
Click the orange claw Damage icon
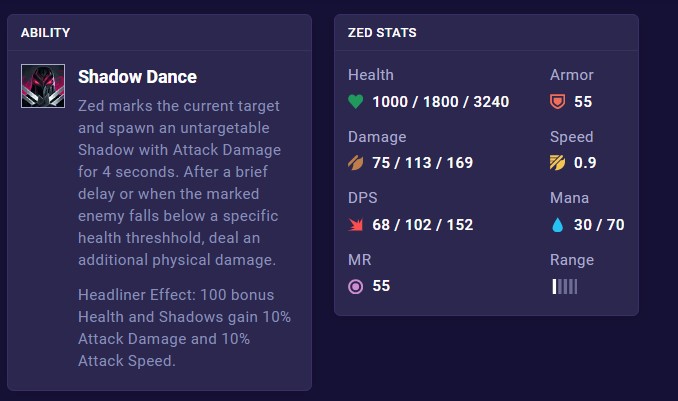[355, 163]
